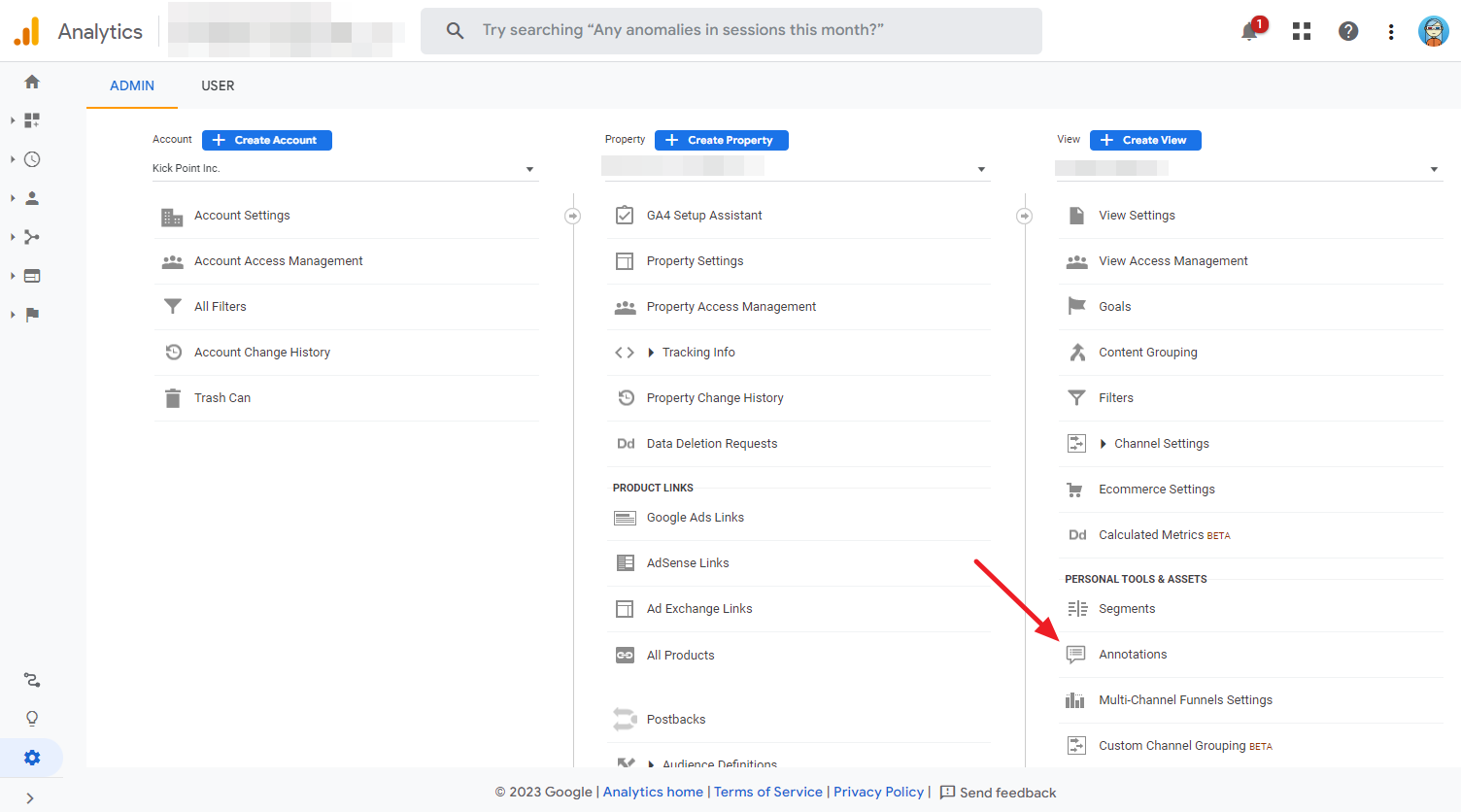The image size is (1461, 812).
Task: Open the three-dot more options menu
Action: click(1391, 31)
